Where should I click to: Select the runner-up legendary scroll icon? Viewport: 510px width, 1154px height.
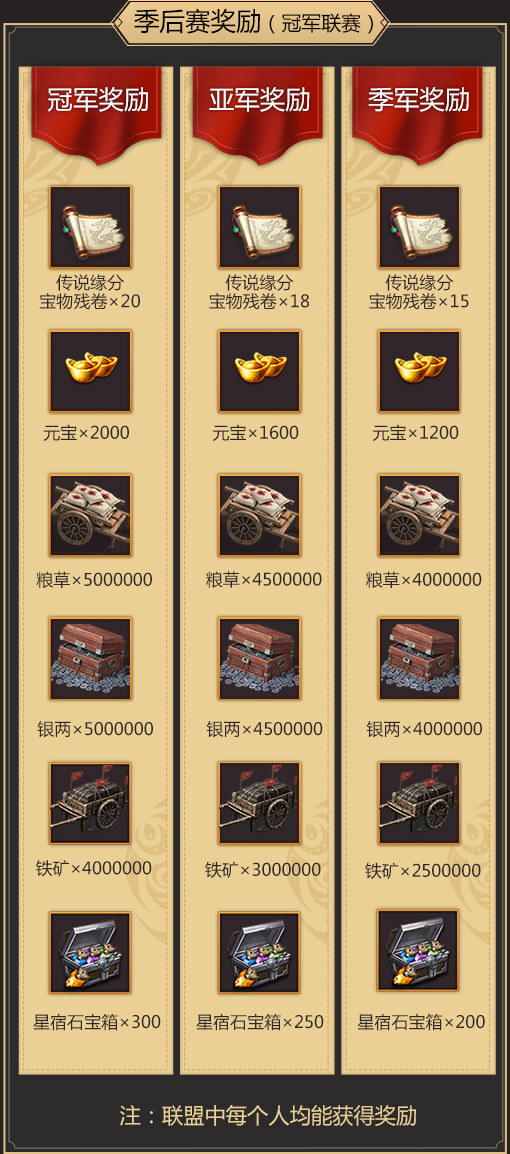[x=259, y=227]
